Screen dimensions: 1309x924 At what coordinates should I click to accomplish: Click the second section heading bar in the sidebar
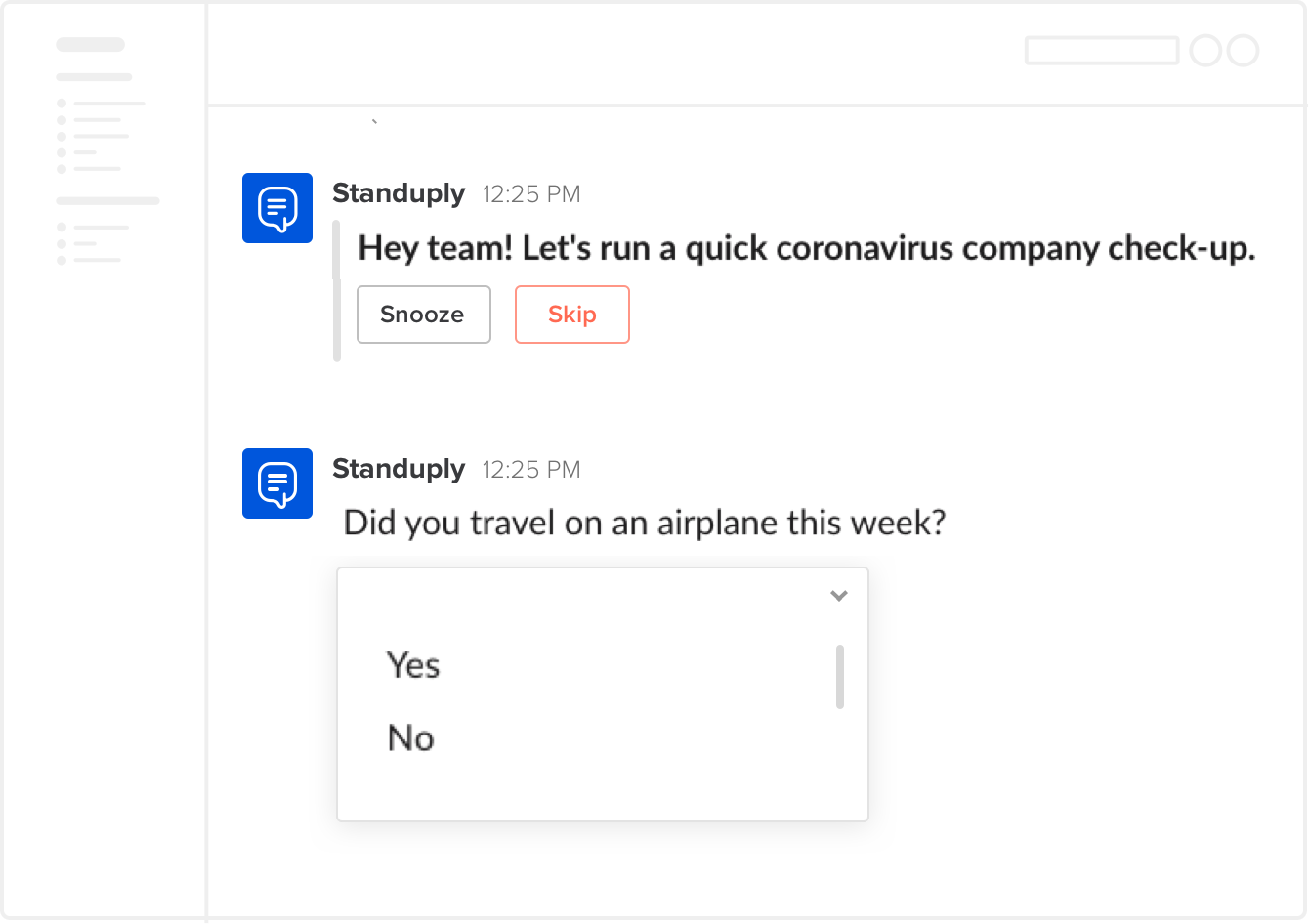(x=107, y=201)
